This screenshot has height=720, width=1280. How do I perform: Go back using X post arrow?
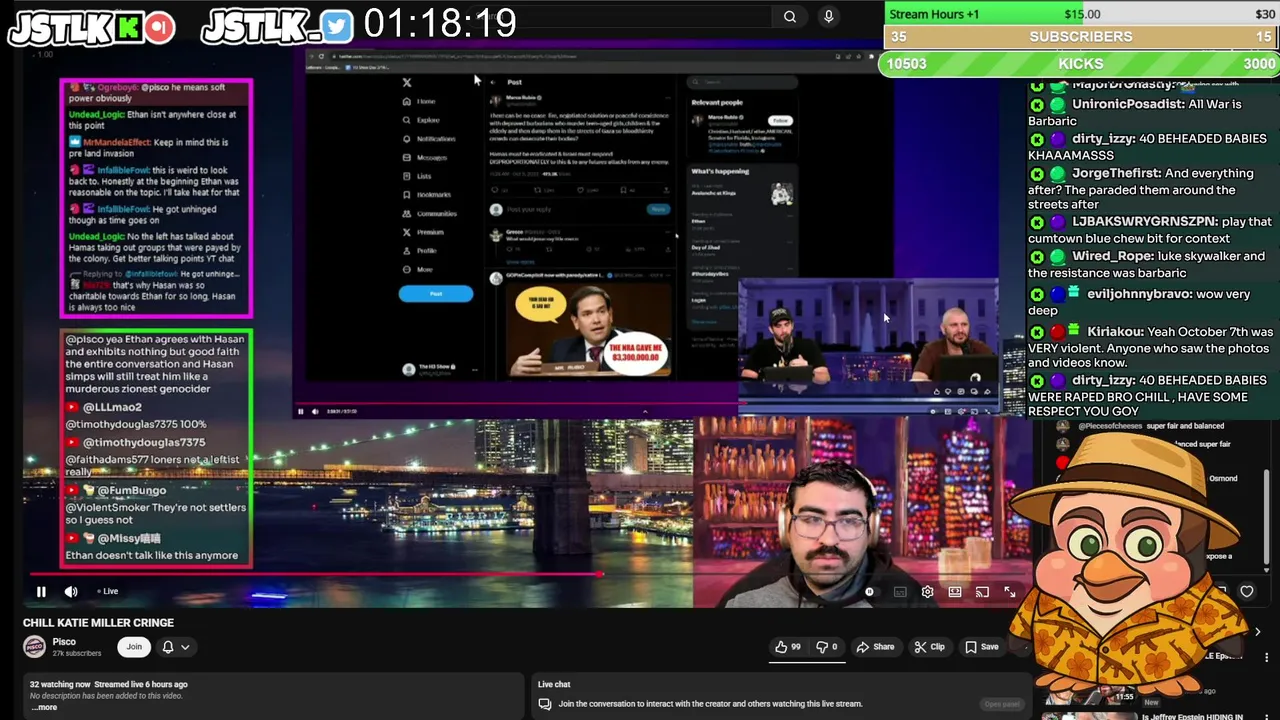coord(493,82)
